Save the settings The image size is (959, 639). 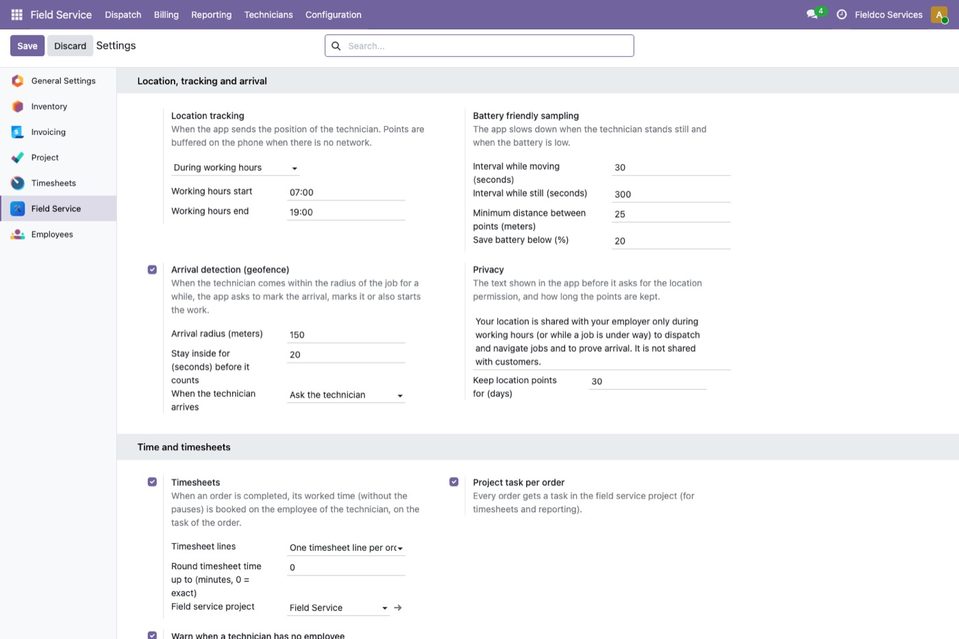pos(27,46)
